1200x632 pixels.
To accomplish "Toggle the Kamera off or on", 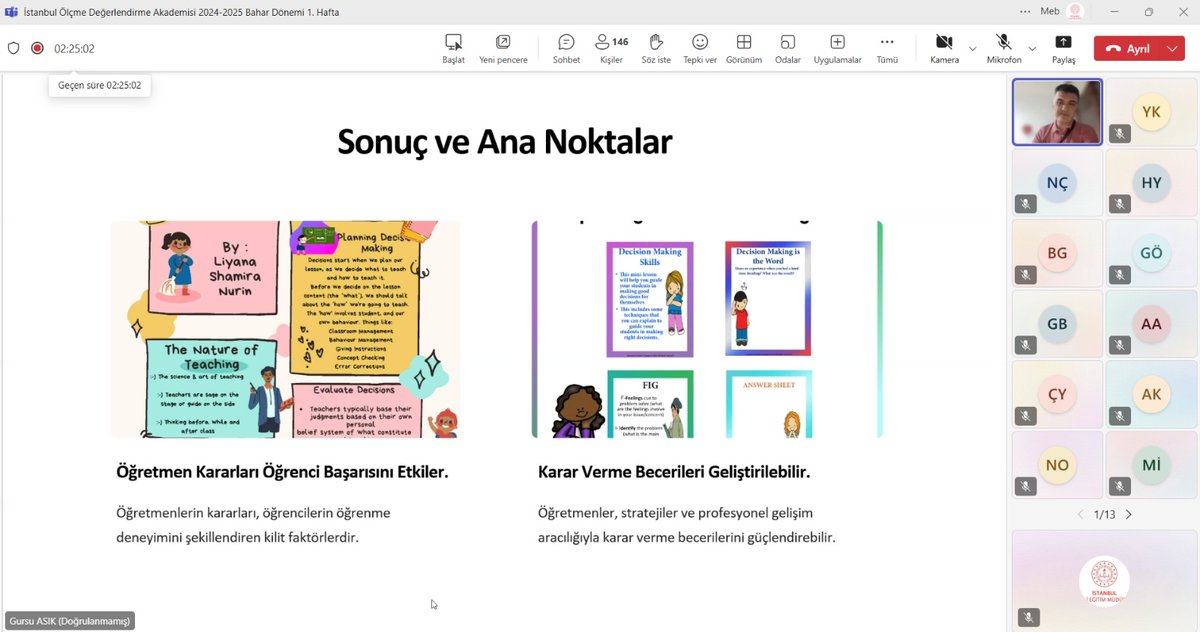I will pos(944,48).
